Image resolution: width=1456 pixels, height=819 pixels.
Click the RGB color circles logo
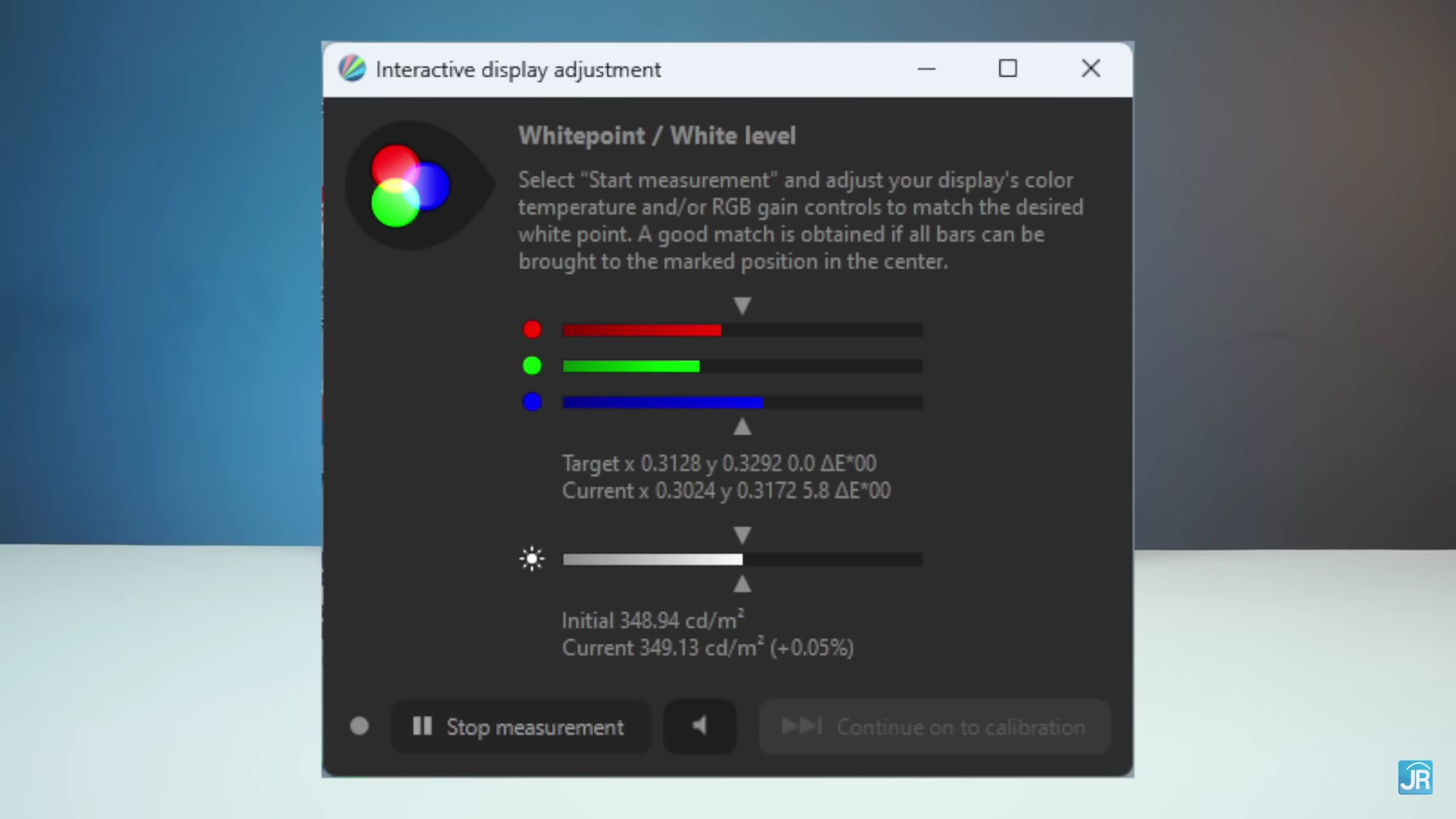pyautogui.click(x=409, y=186)
